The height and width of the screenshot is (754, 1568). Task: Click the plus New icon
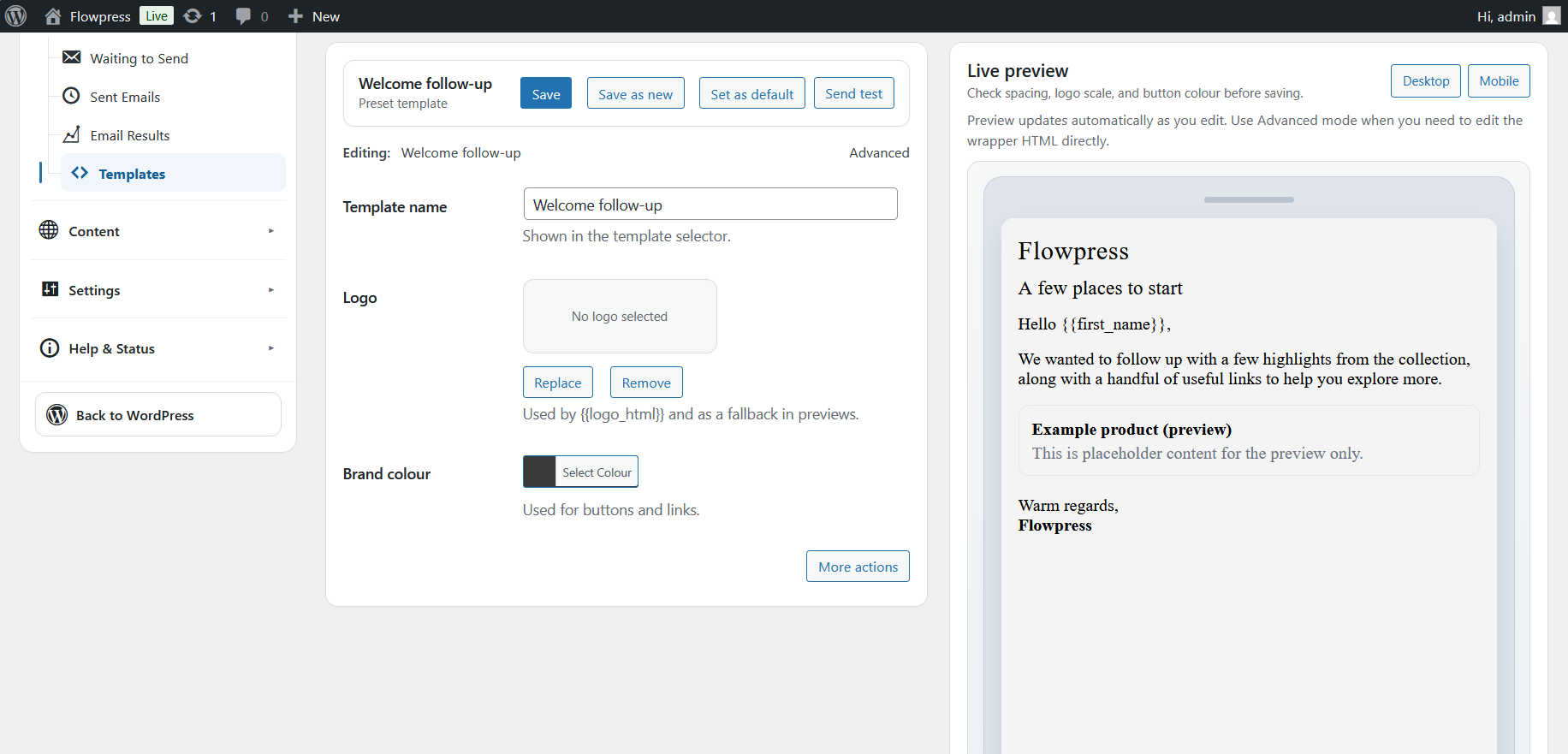[x=295, y=16]
